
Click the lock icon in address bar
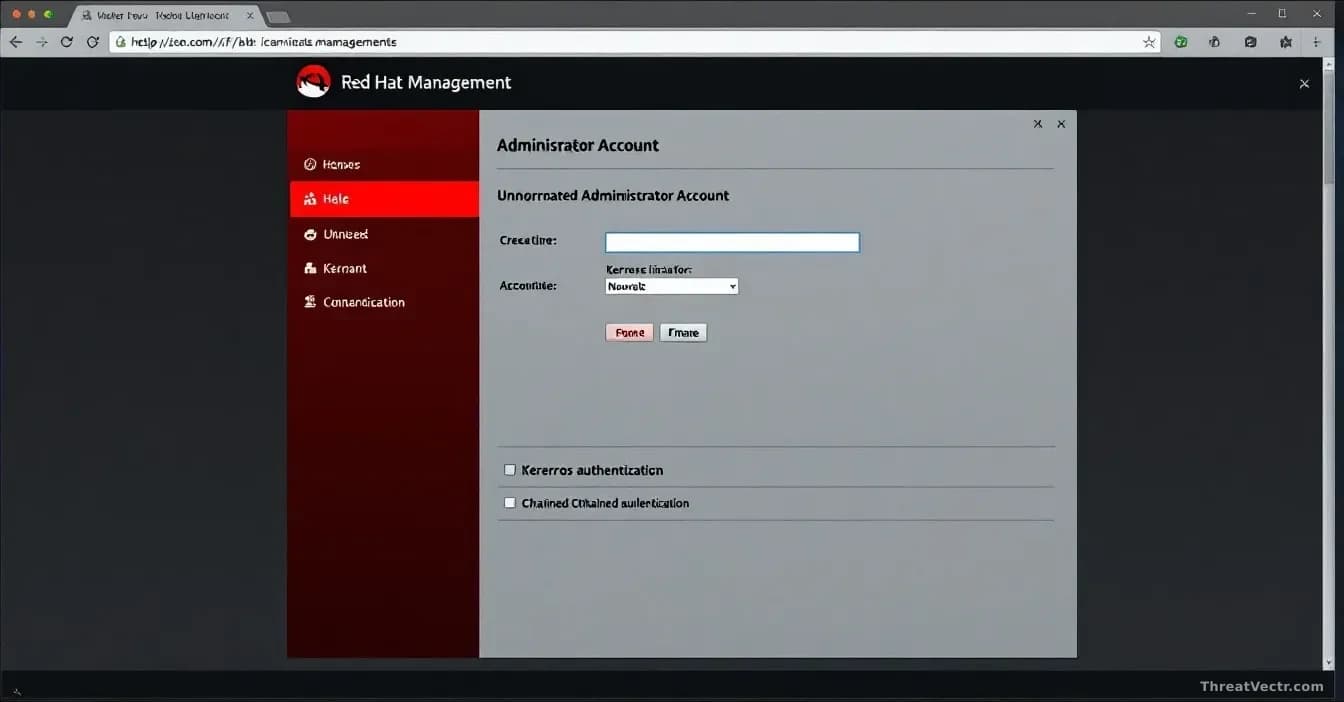tap(120, 42)
